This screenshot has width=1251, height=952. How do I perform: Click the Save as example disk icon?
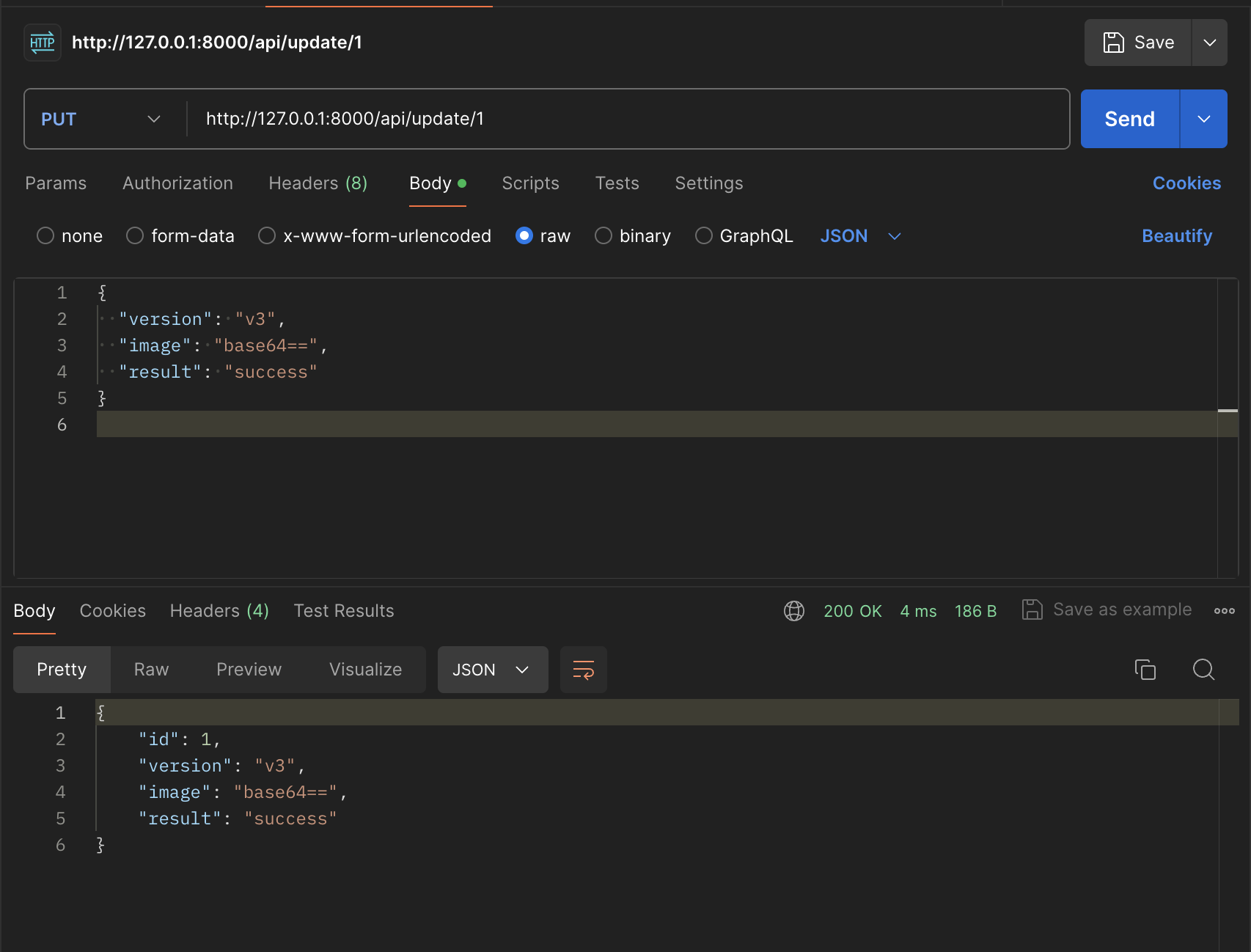(x=1032, y=610)
